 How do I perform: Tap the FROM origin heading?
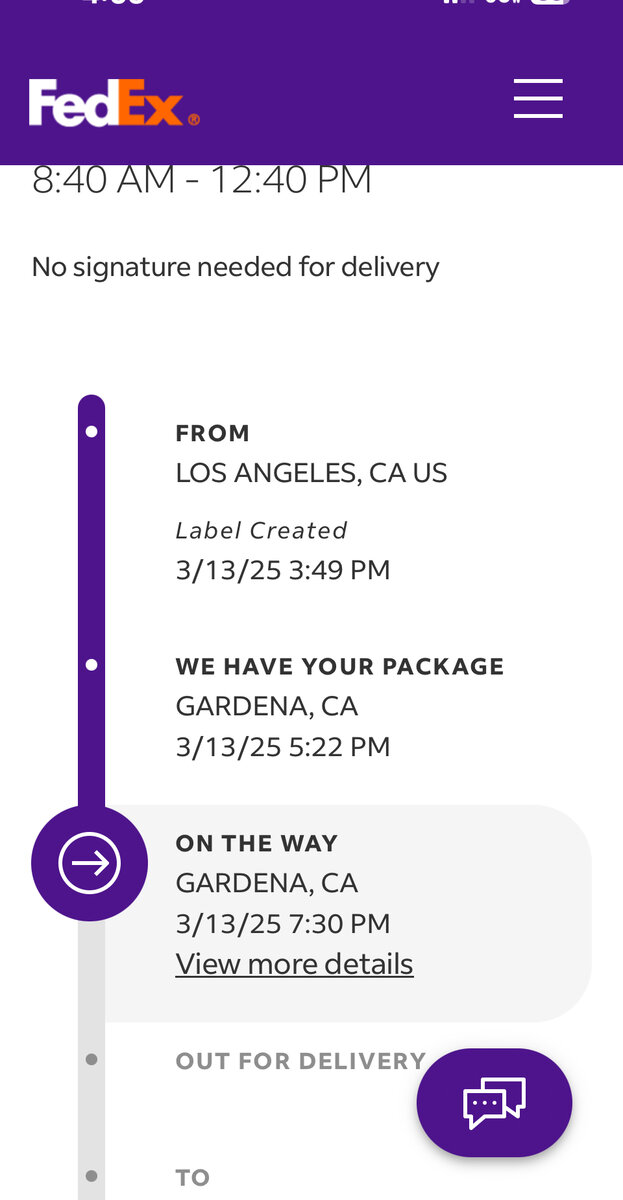coord(213,433)
